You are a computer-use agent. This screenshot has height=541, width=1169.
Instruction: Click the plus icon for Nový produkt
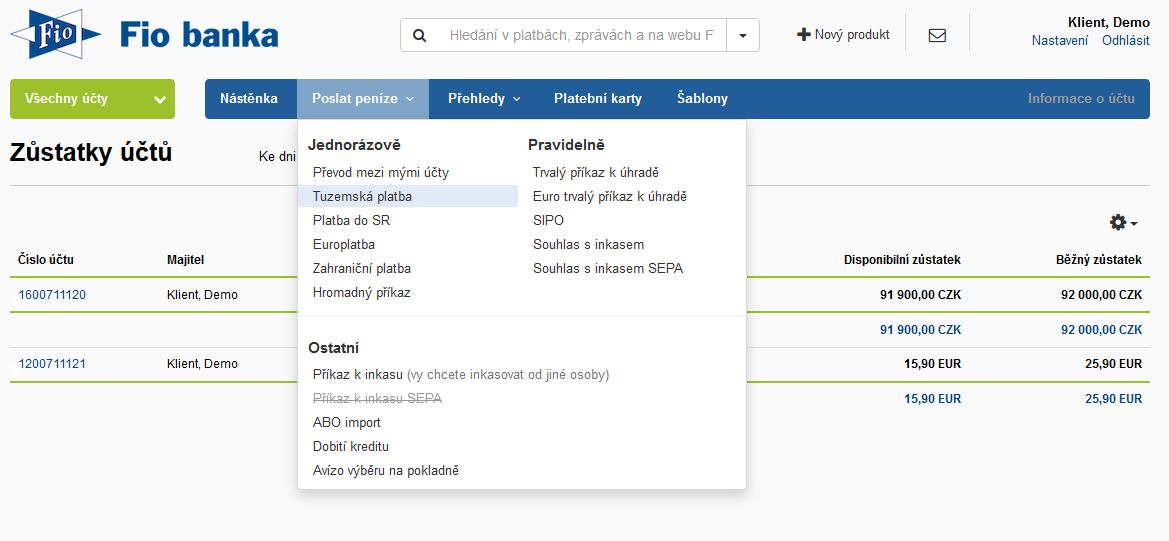pyautogui.click(x=804, y=34)
